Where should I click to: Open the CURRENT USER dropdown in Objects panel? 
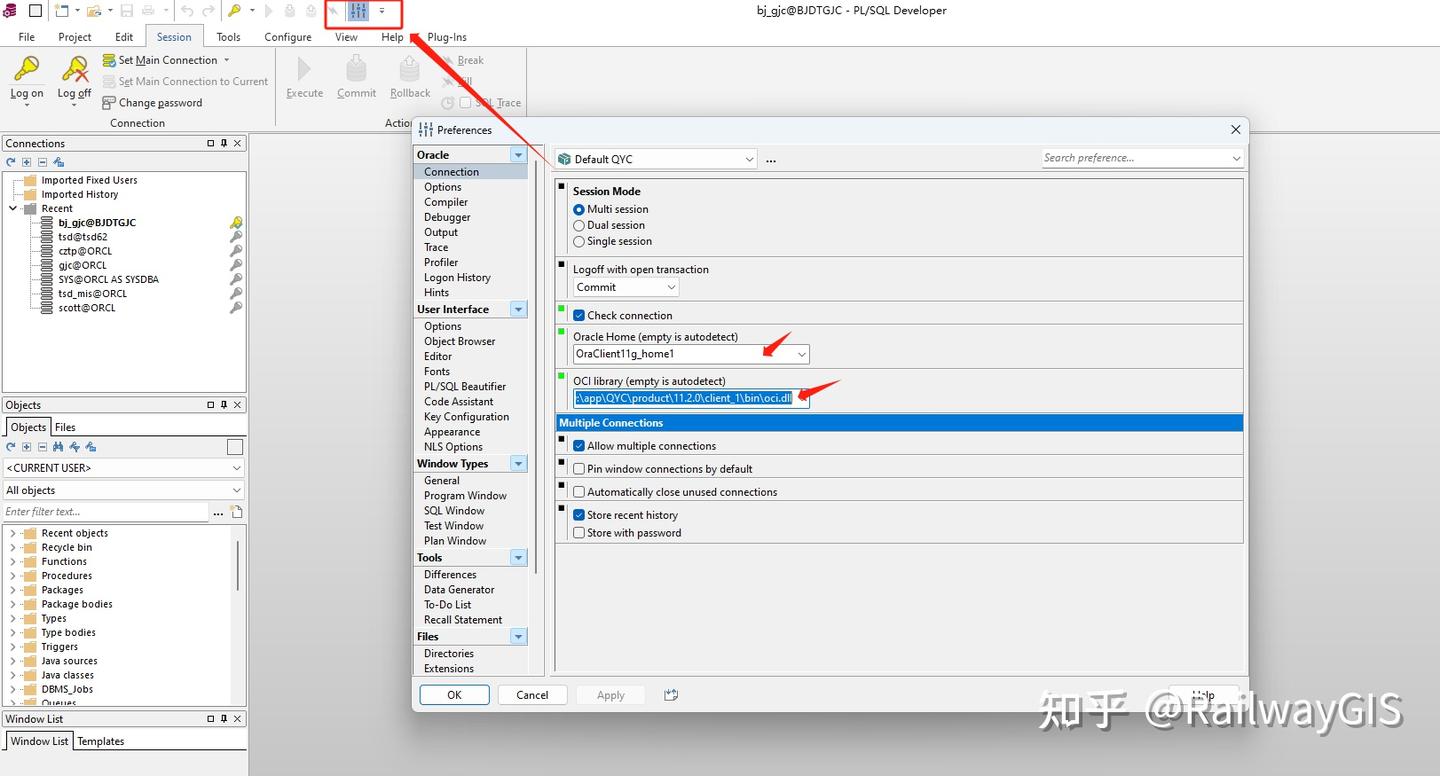tap(123, 468)
